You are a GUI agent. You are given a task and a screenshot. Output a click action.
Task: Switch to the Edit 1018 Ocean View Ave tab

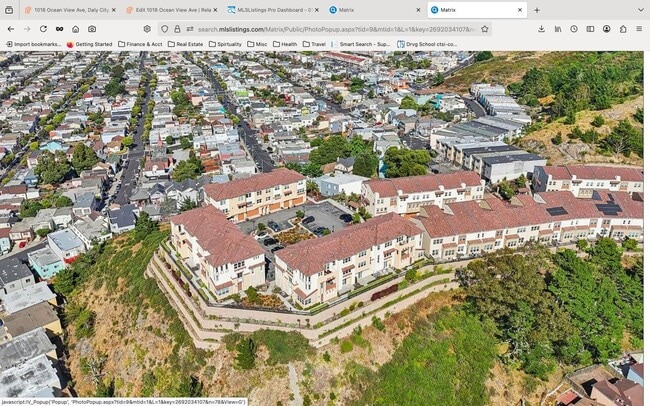pos(172,10)
